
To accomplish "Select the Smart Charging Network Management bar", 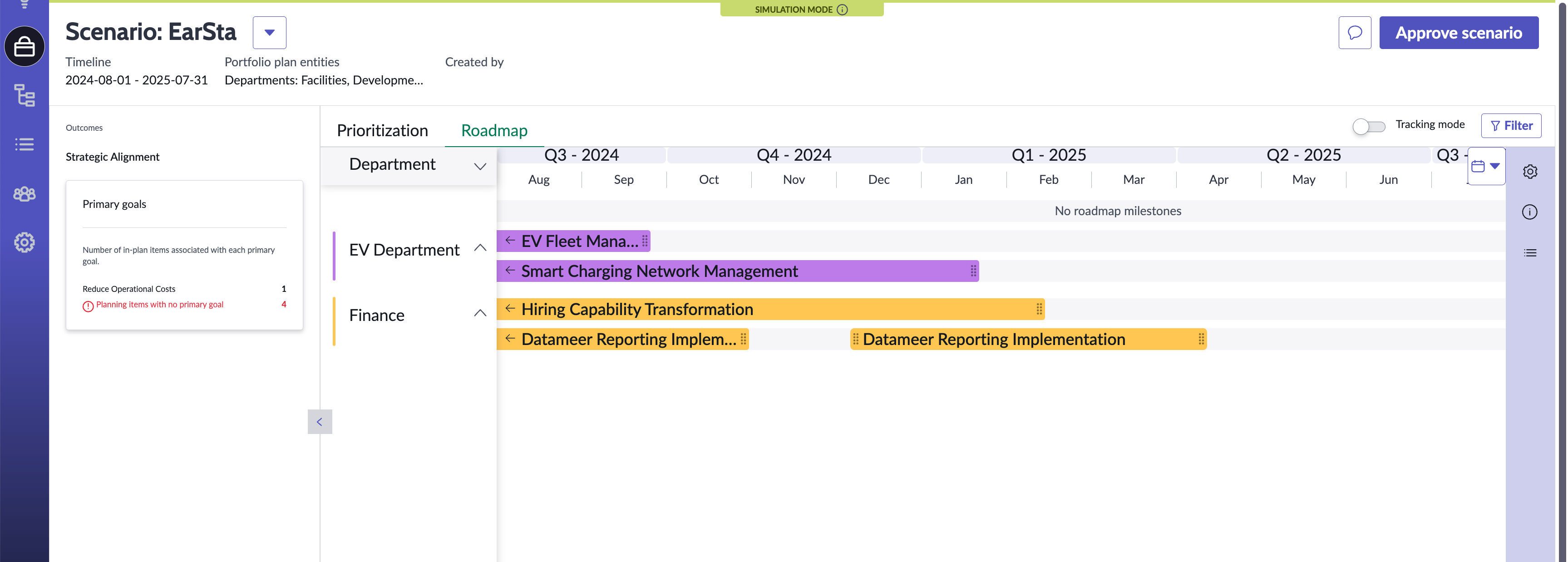I will point(737,271).
